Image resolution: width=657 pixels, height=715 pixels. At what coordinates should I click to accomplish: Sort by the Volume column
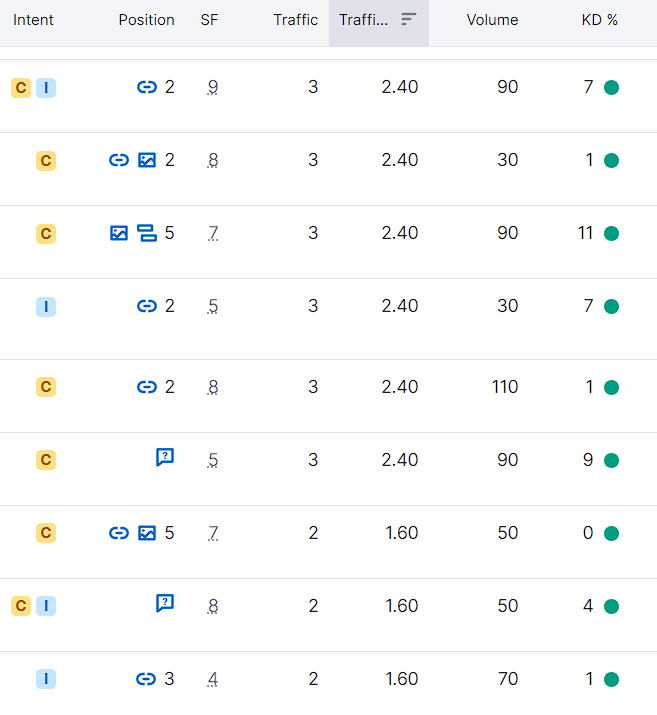[x=492, y=20]
